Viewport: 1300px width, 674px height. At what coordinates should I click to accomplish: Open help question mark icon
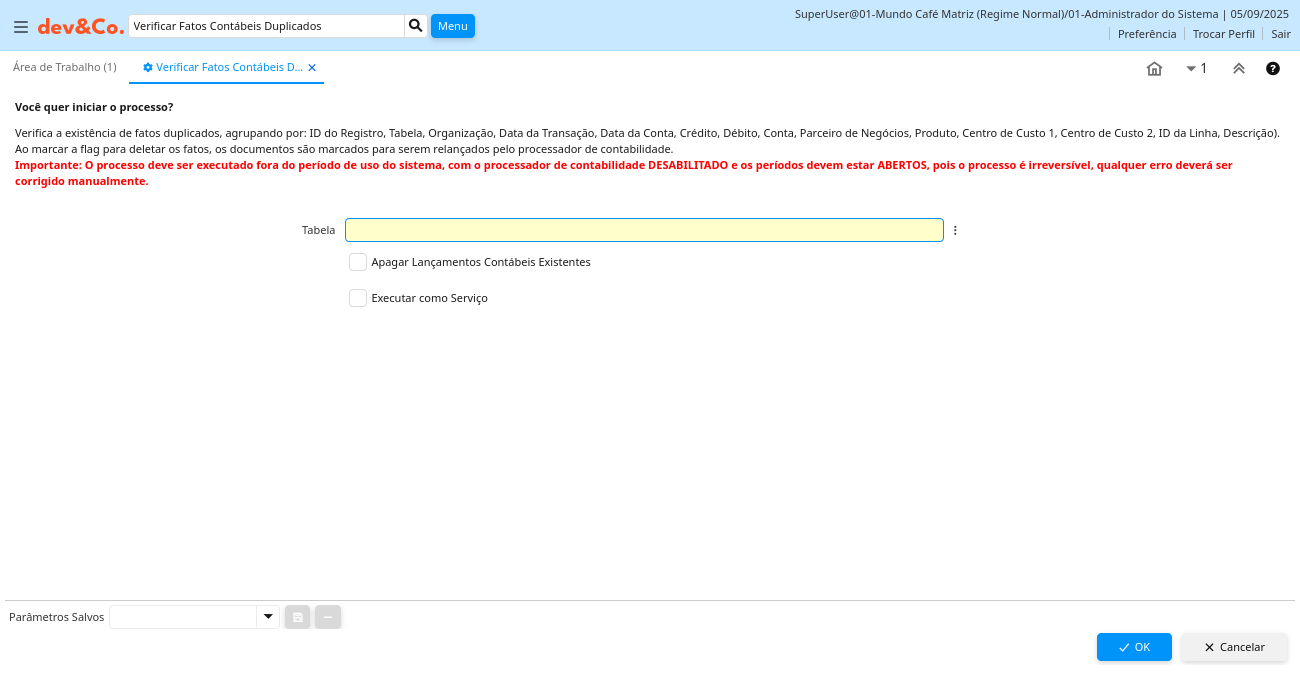(1272, 69)
